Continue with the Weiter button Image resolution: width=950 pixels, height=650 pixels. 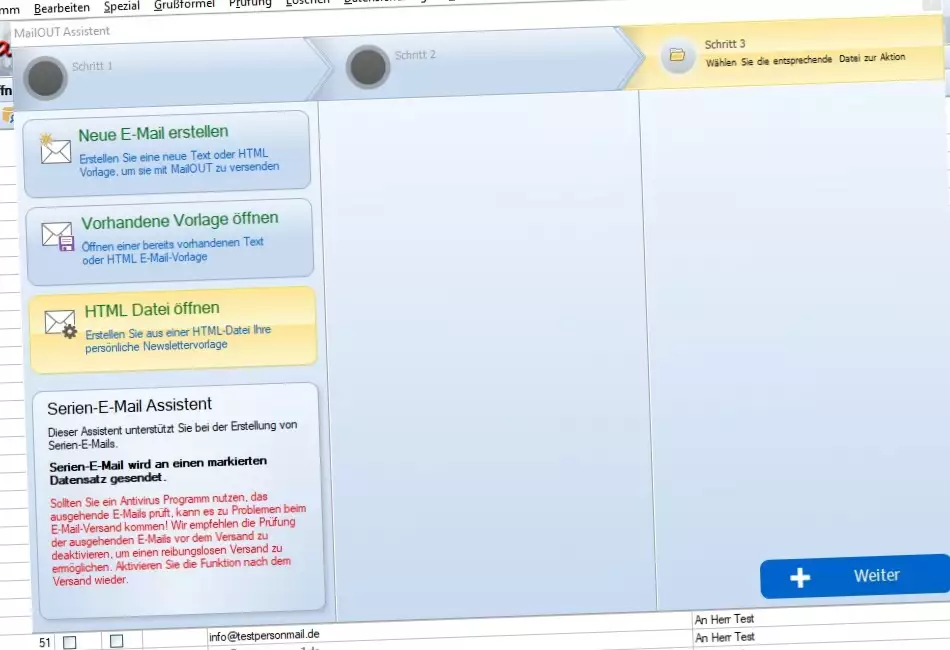[855, 575]
